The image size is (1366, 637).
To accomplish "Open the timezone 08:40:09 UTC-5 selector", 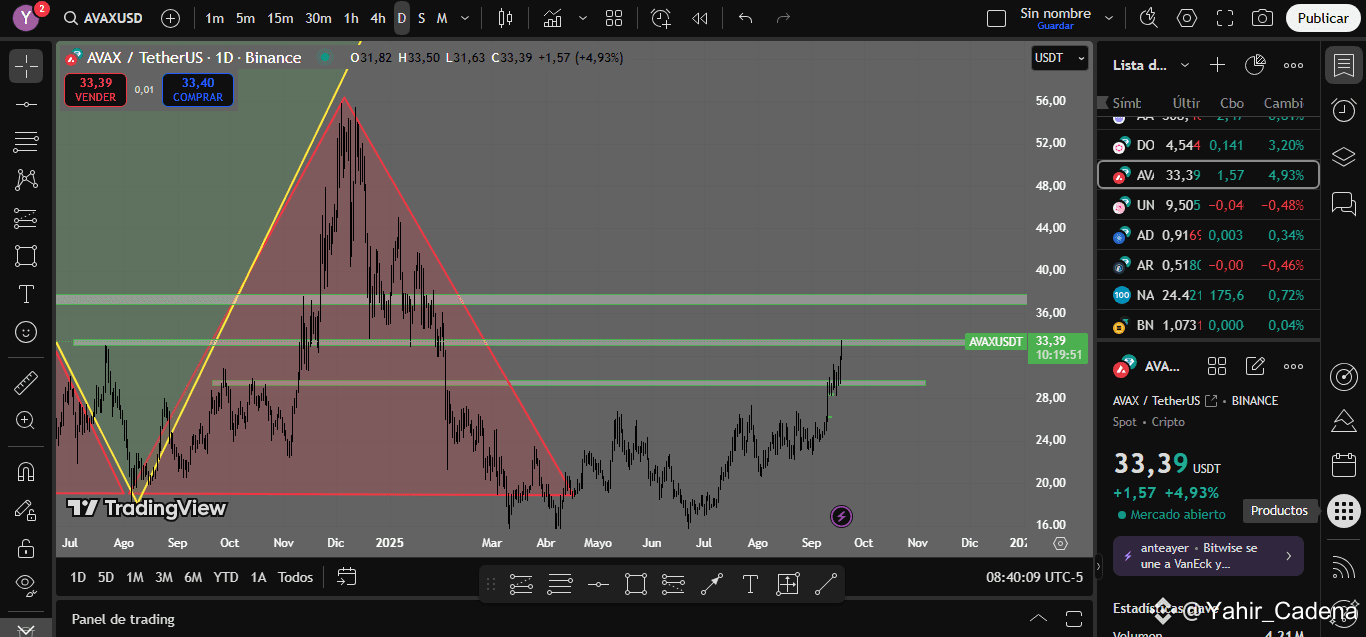I will [1034, 577].
